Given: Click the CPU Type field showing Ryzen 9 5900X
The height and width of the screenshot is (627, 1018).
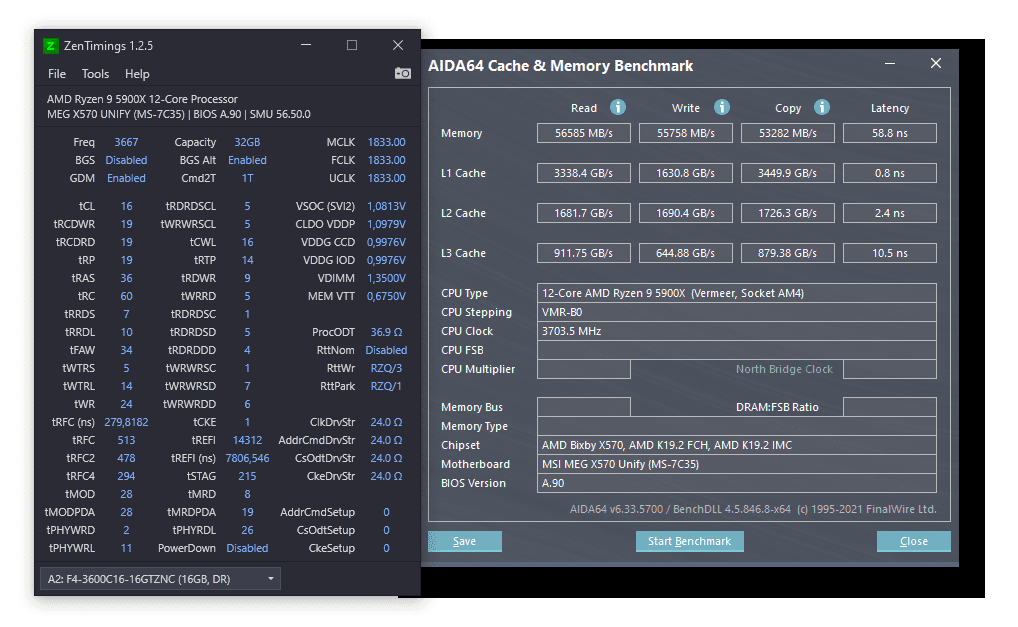Looking at the screenshot, I should tap(736, 293).
